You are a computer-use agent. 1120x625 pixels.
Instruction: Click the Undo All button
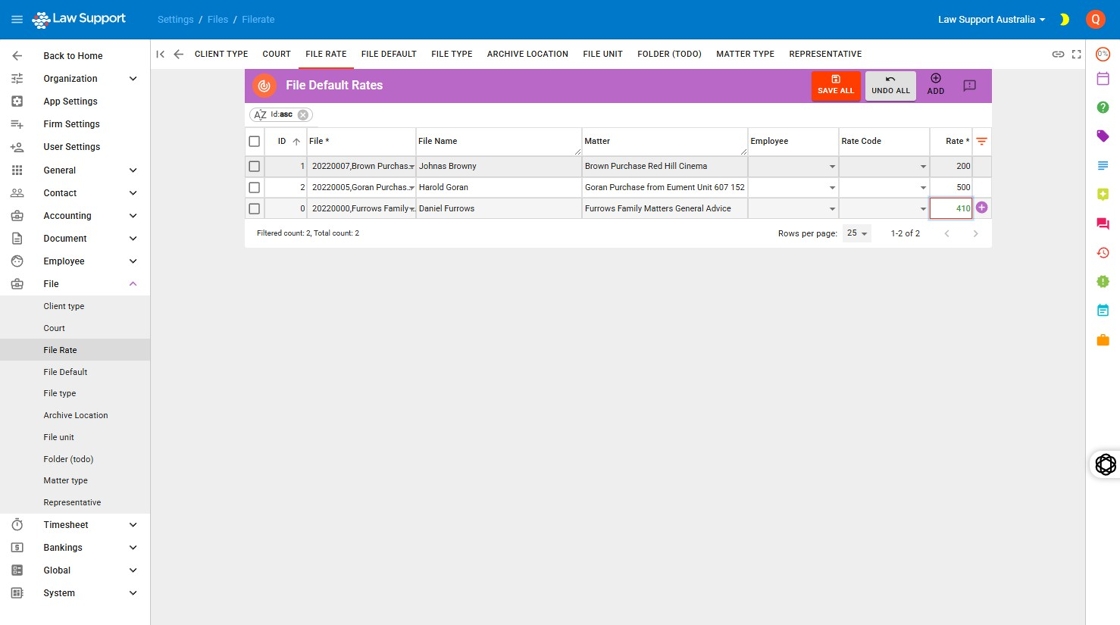click(x=890, y=85)
